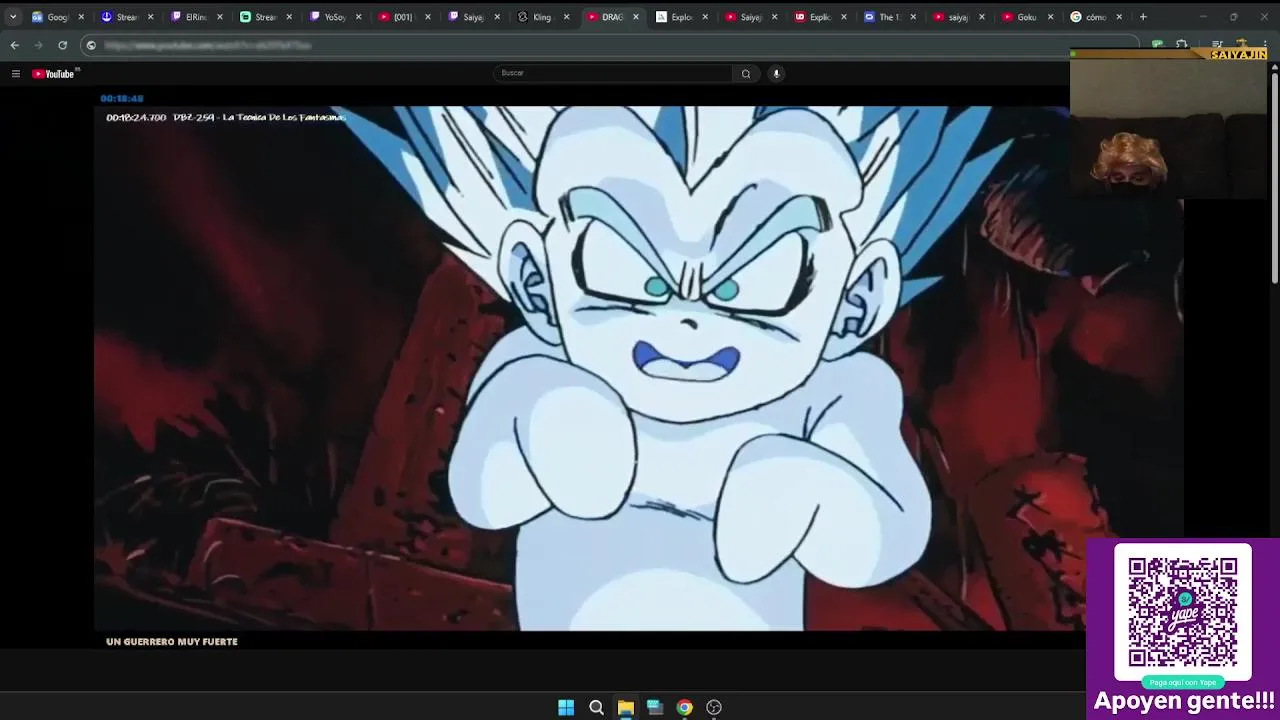The height and width of the screenshot is (720, 1280).
Task: Open Windows taskbar search
Action: point(596,707)
